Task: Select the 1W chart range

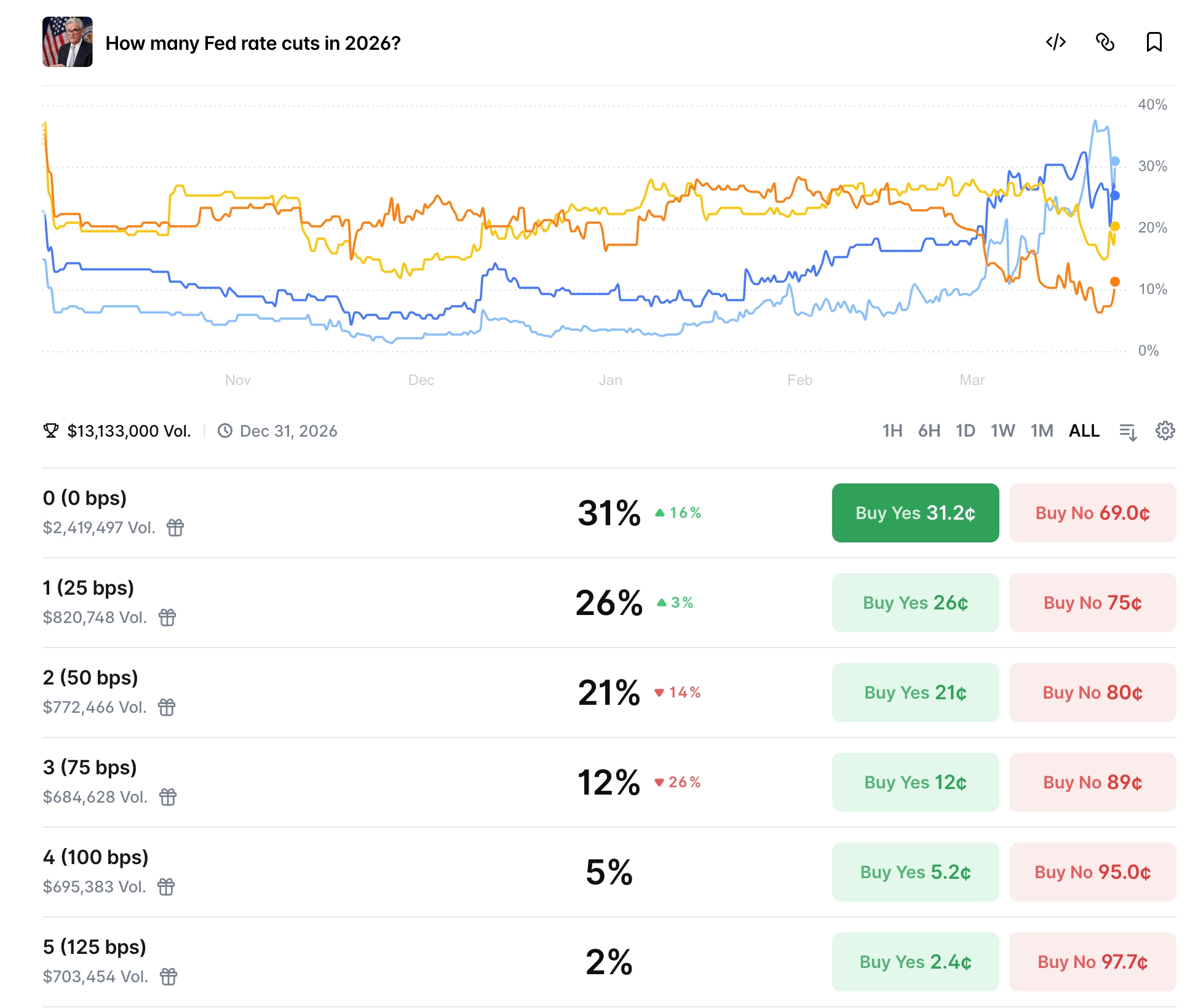Action: tap(1003, 431)
